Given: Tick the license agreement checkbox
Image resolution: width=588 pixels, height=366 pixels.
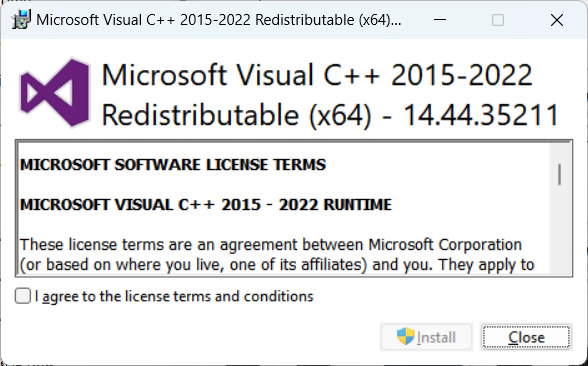Looking at the screenshot, I should pos(23,296).
